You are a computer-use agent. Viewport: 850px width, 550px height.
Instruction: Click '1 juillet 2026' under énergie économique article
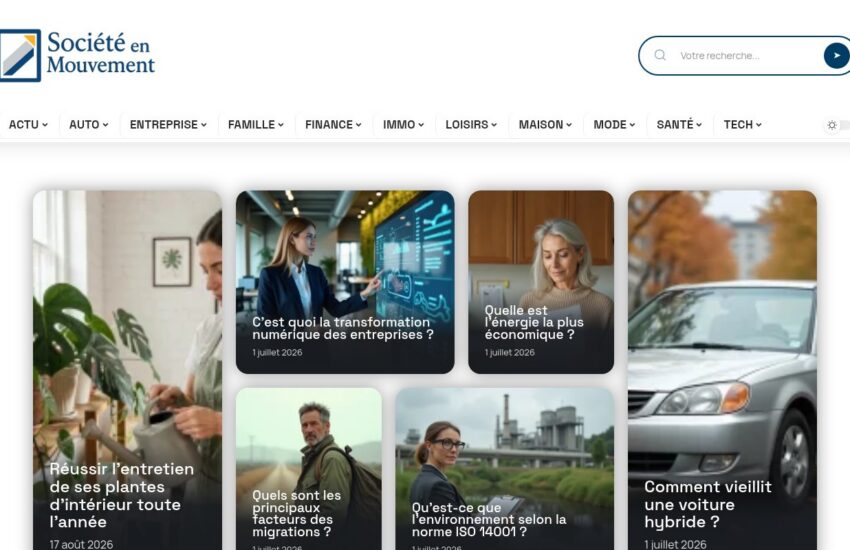pos(510,352)
